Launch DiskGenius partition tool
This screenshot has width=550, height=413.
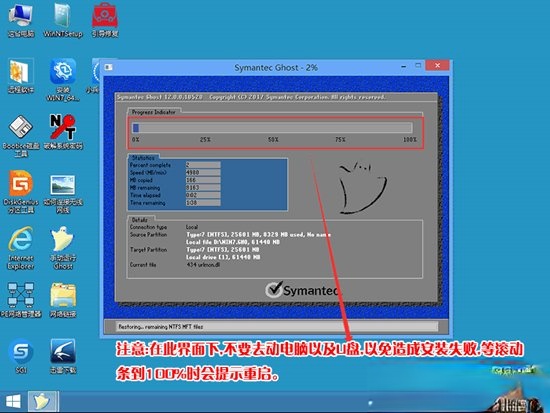click(x=21, y=192)
